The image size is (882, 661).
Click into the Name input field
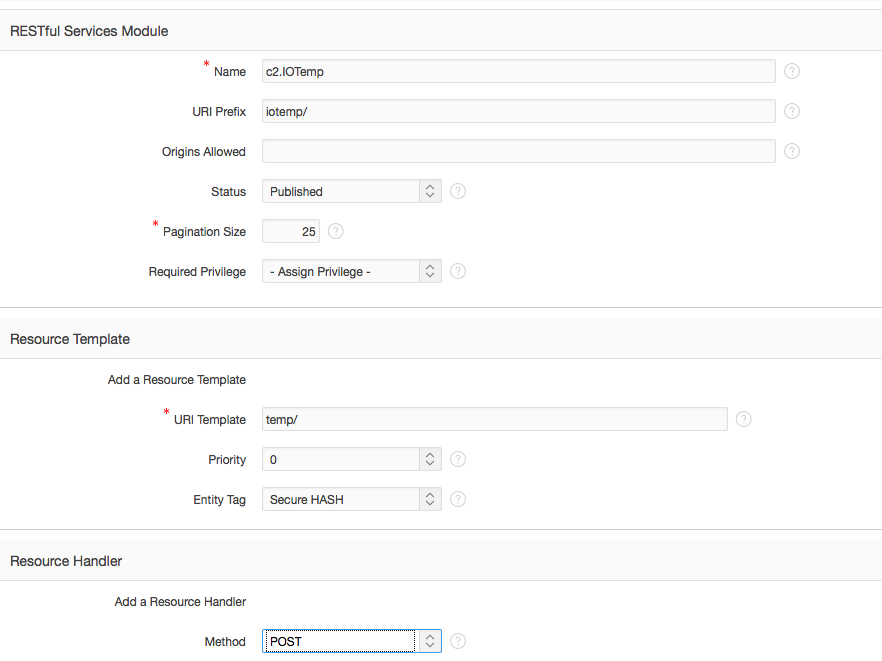pyautogui.click(x=519, y=71)
